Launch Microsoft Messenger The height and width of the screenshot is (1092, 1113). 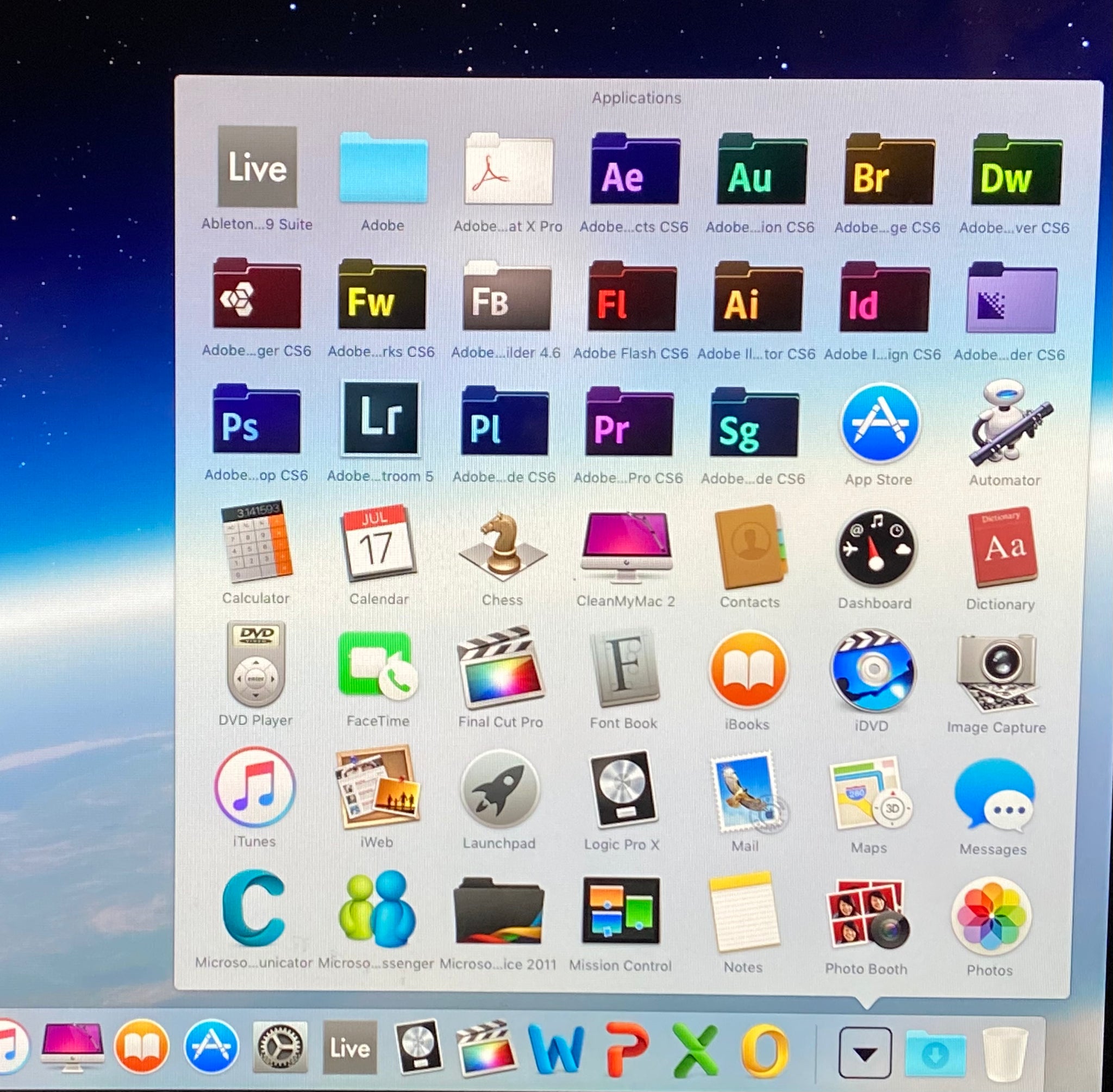[377, 908]
